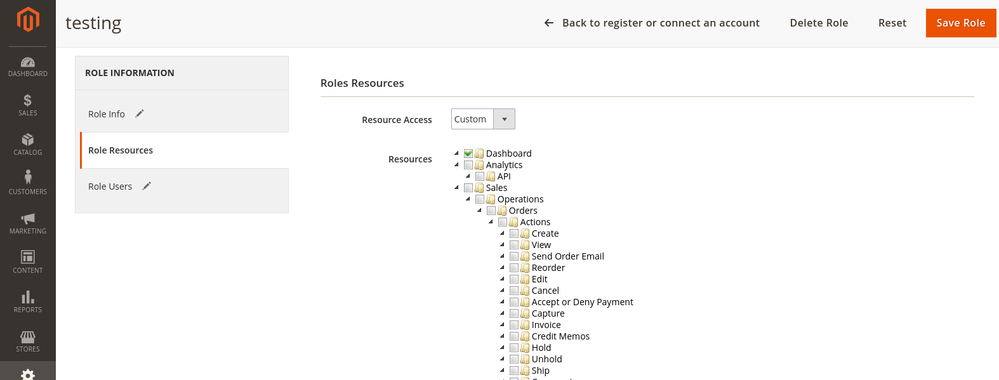Check the Cancel resource checkbox
This screenshot has height=380, width=999.
[514, 291]
